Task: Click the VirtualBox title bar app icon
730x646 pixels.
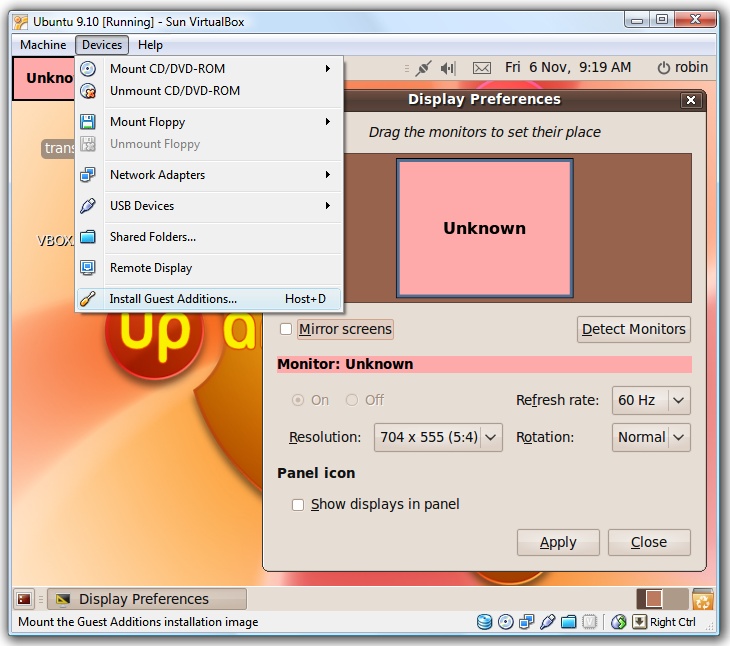Action: 20,22
